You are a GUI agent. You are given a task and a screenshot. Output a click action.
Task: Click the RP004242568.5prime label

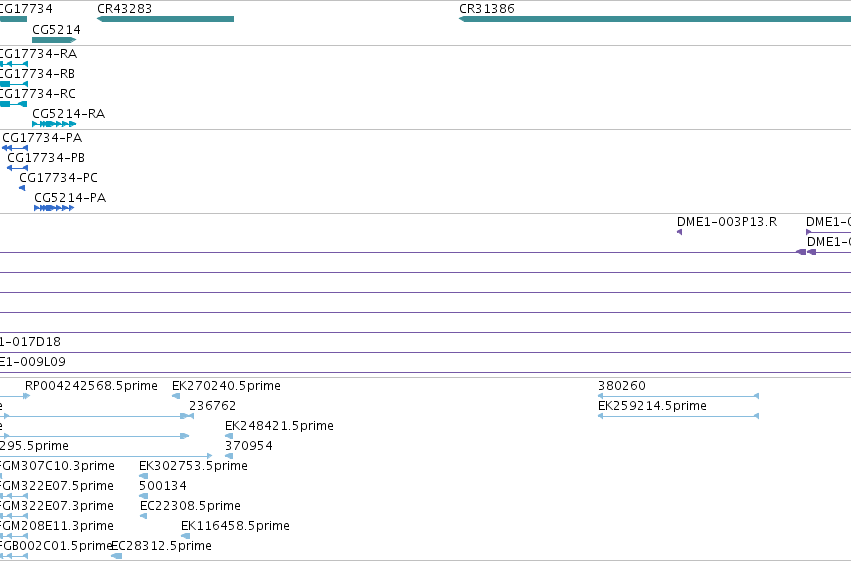tap(91, 386)
